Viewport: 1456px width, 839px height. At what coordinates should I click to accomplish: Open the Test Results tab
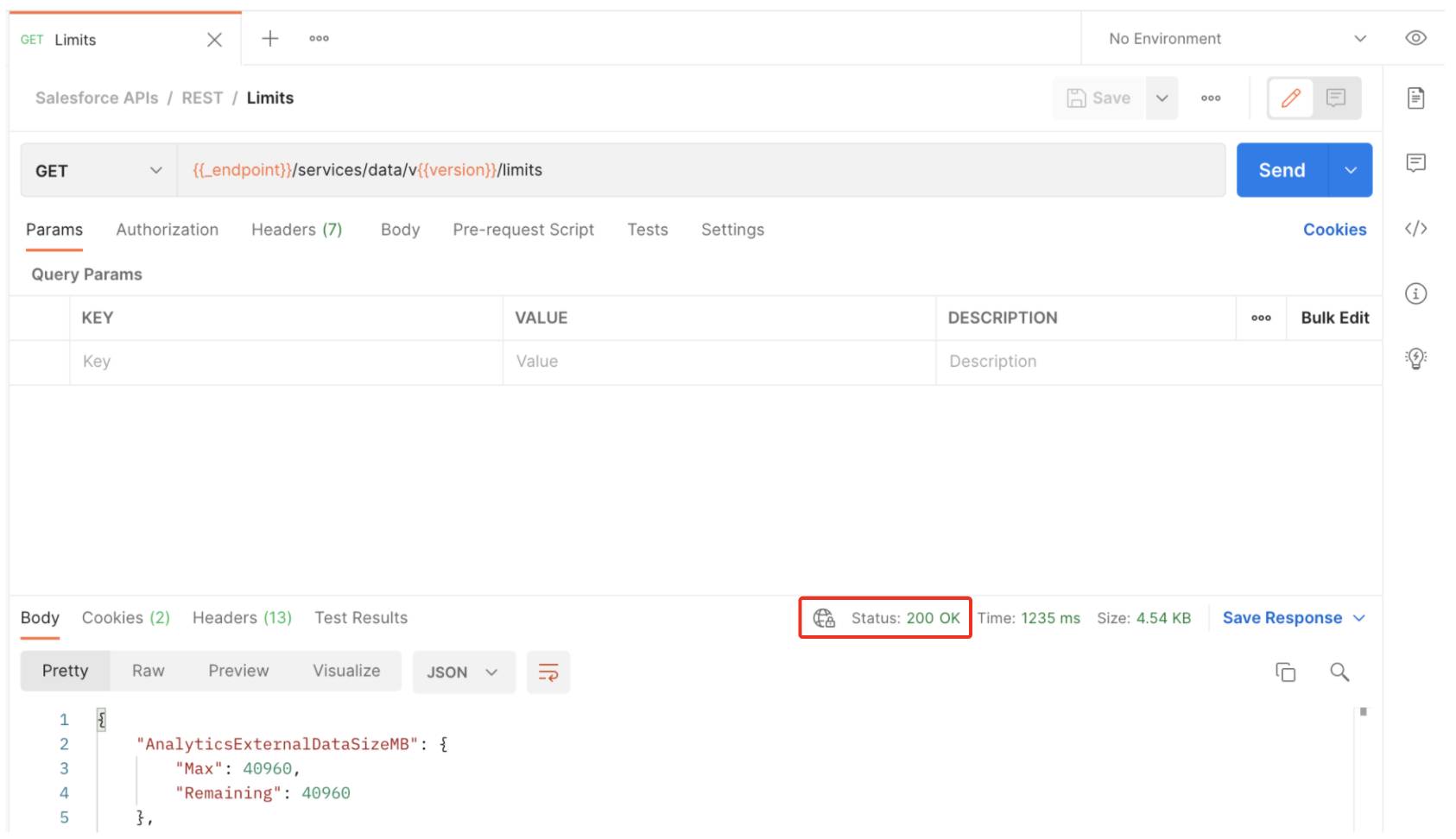361,618
